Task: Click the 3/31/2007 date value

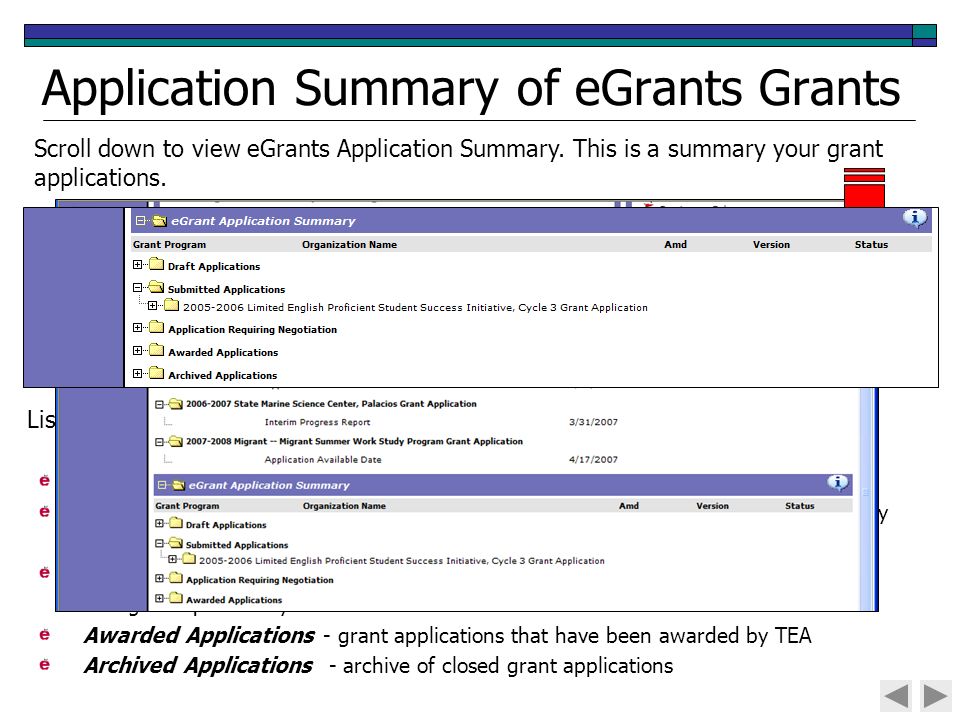Action: [x=593, y=422]
